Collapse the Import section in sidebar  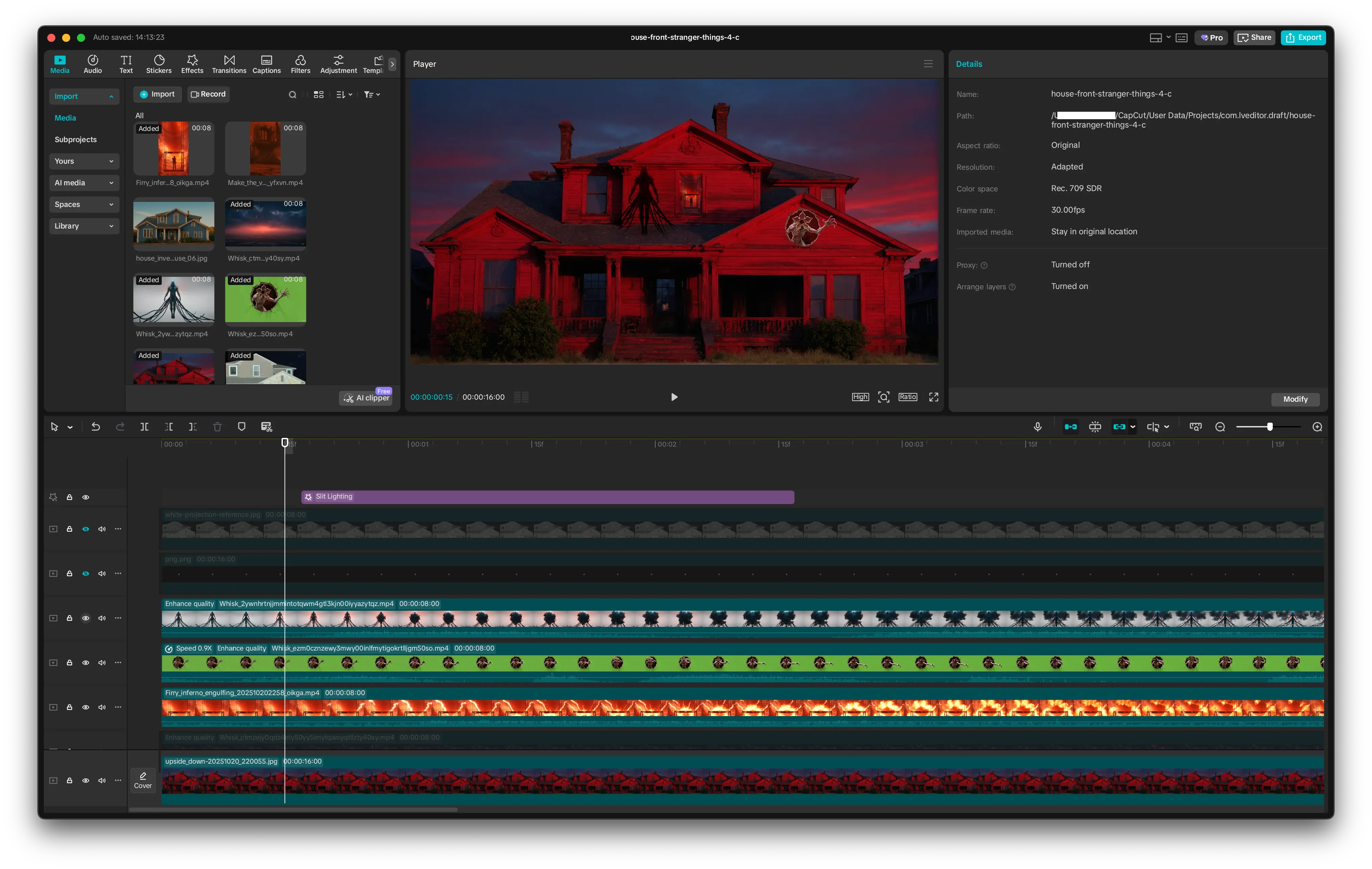(84, 96)
